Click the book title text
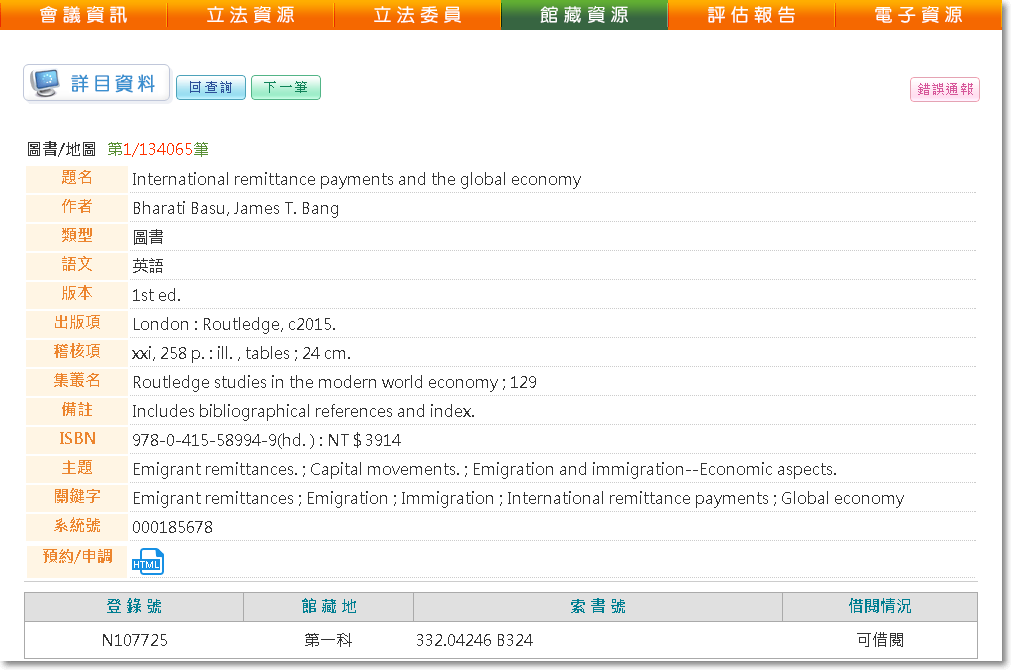Screen dimensions: 1011x670 [356, 180]
